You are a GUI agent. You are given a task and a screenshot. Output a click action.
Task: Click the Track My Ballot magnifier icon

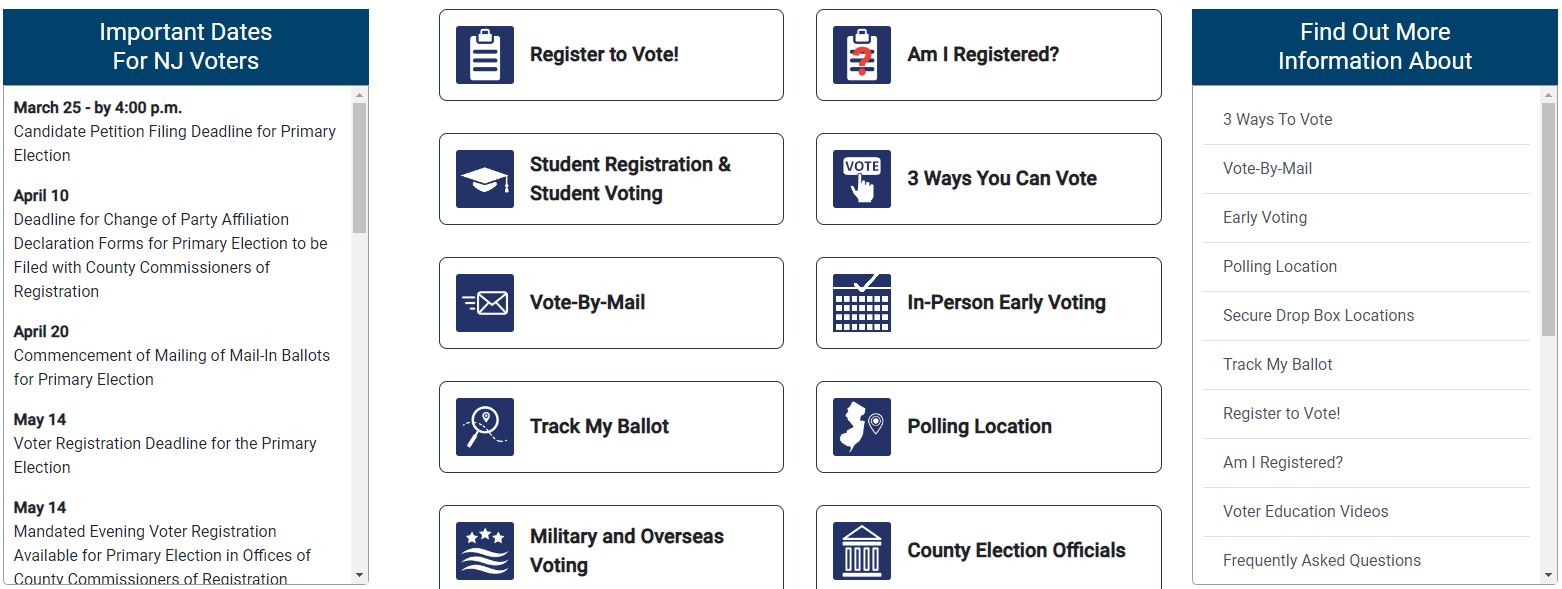[x=485, y=427]
